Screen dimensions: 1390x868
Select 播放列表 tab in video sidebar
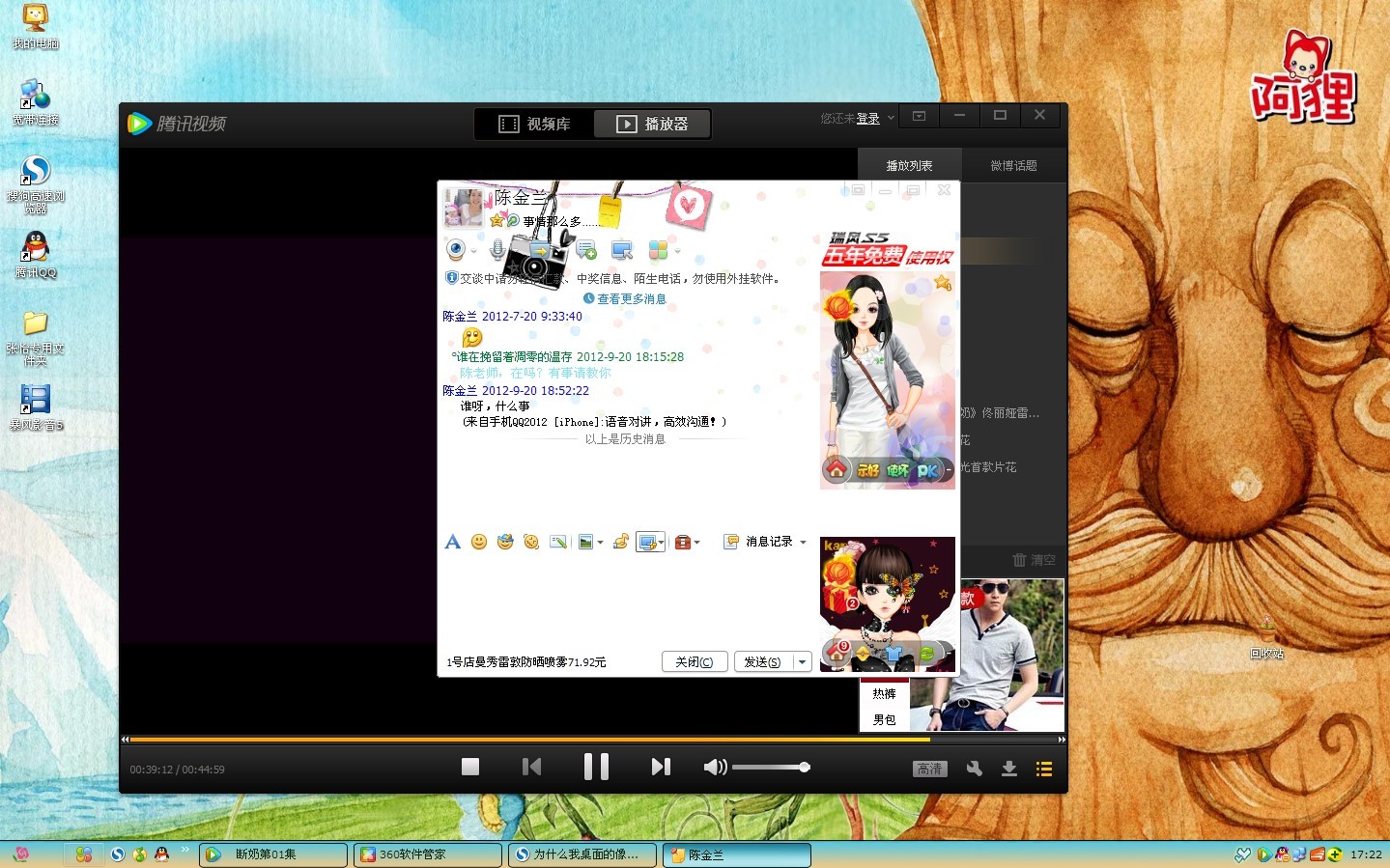click(909, 165)
